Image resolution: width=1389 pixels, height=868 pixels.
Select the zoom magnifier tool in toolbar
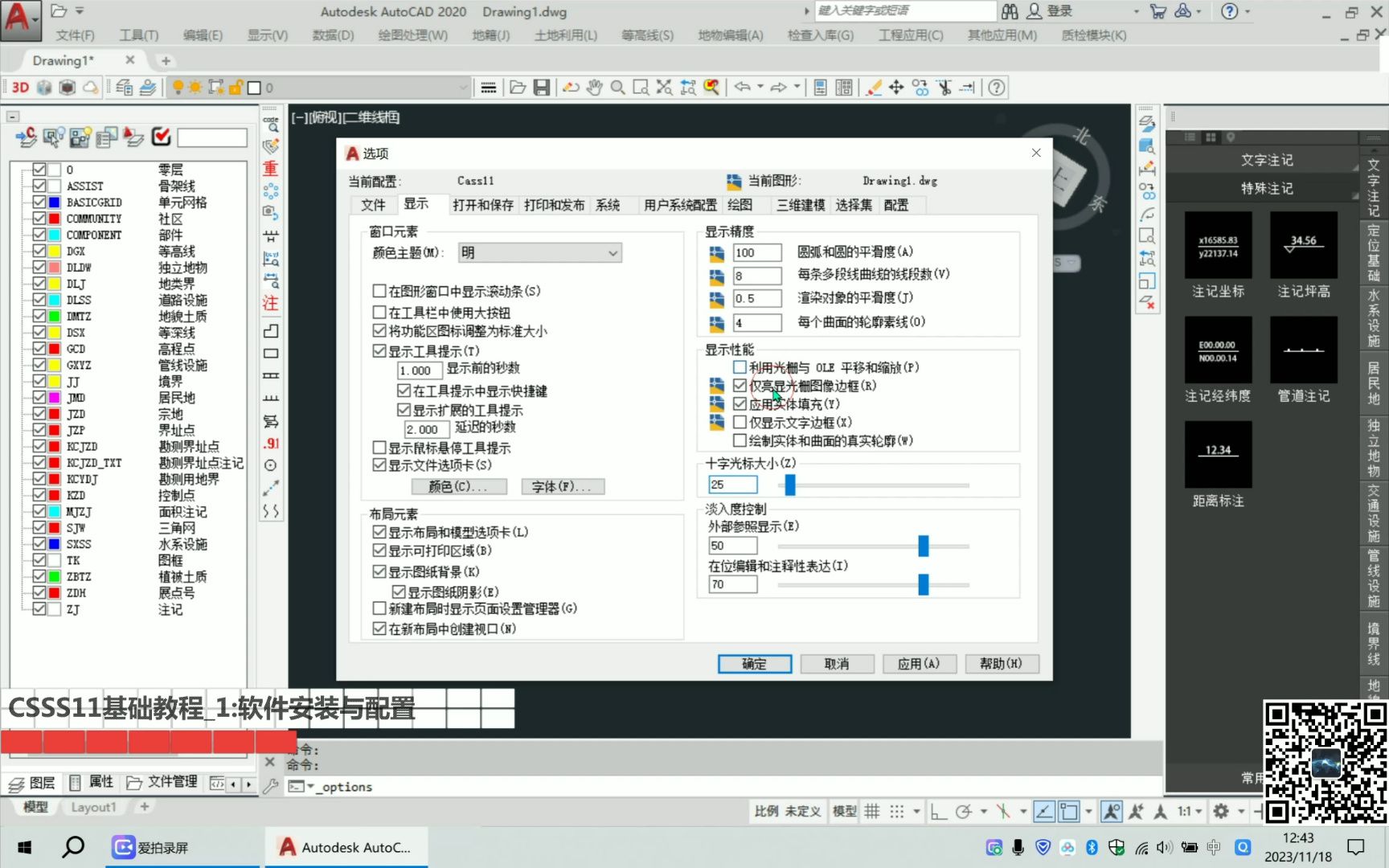point(617,87)
